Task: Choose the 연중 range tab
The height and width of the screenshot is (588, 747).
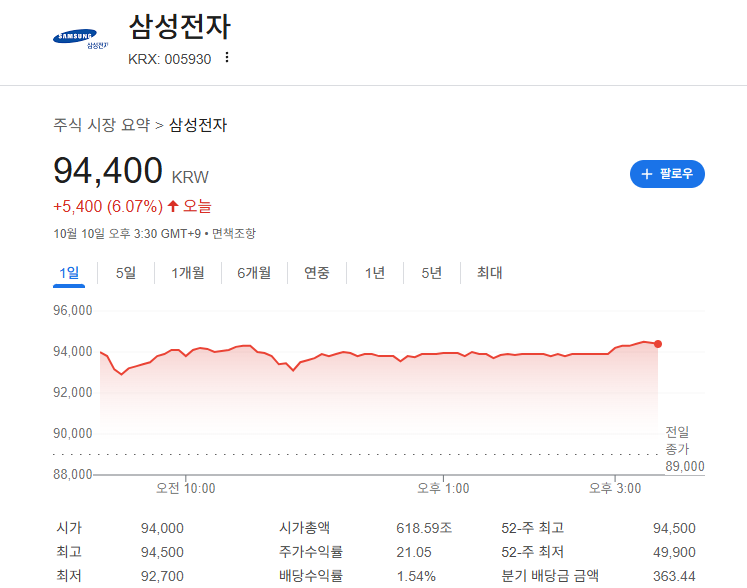Action: coord(317,273)
